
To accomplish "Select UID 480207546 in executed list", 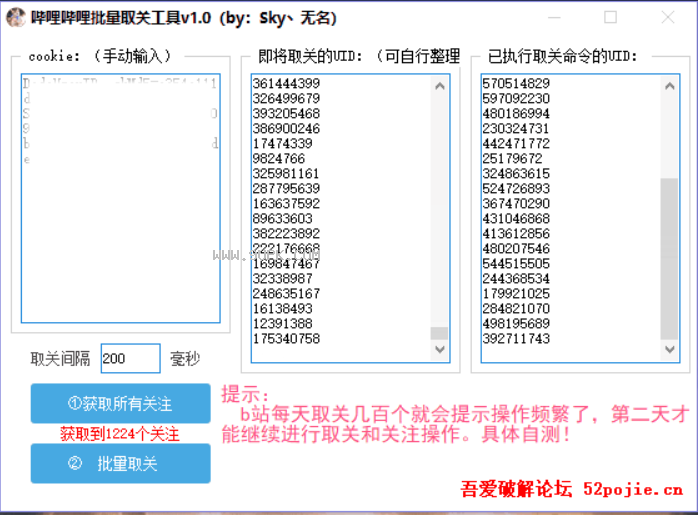I will tap(516, 248).
